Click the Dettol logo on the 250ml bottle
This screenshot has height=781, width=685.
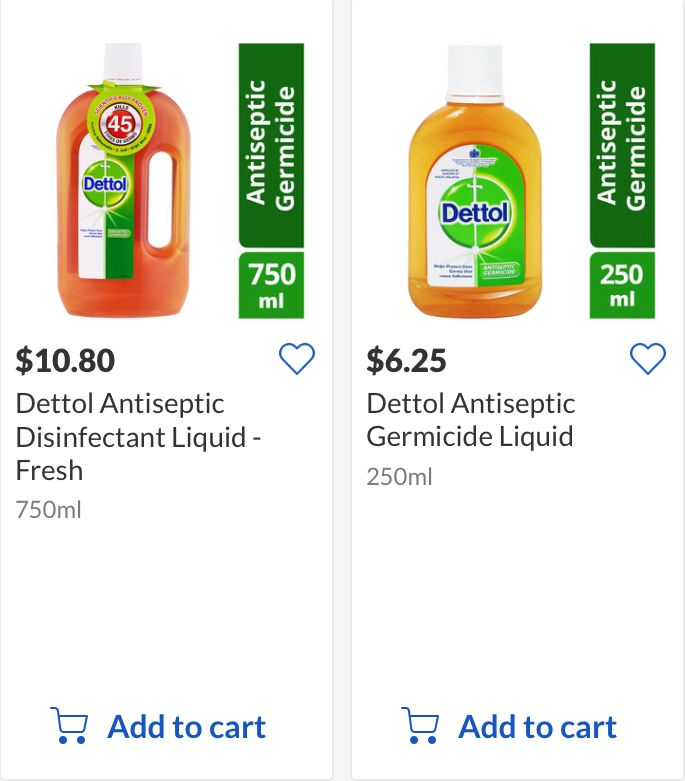pyautogui.click(x=475, y=213)
